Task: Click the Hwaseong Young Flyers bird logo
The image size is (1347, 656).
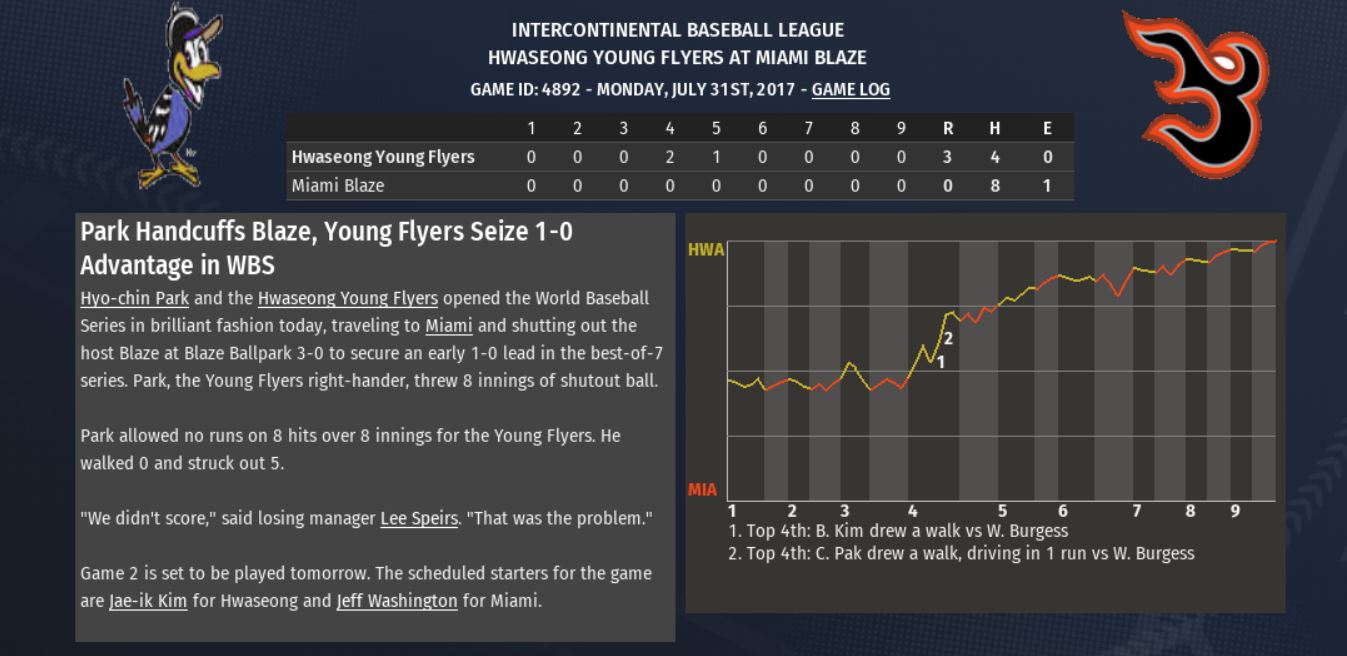Action: click(172, 95)
